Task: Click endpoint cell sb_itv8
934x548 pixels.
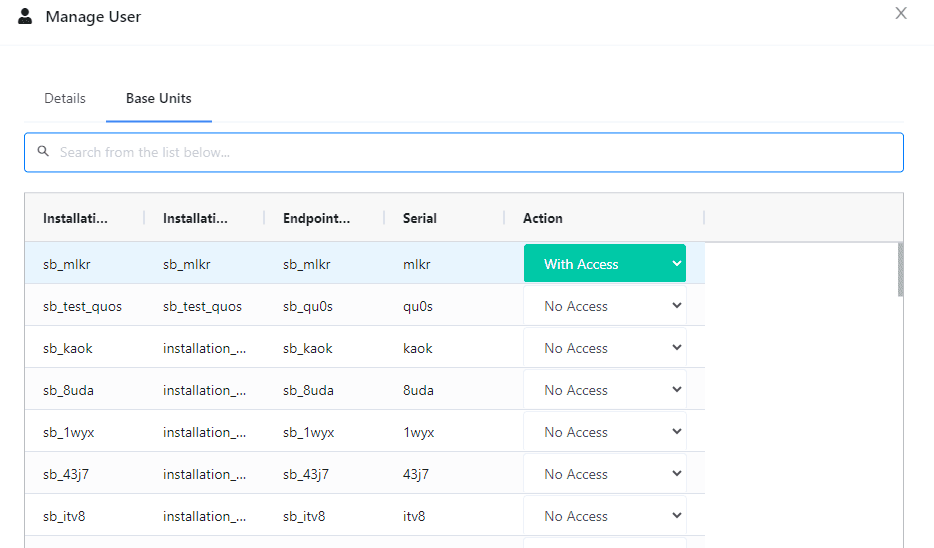Action: point(304,516)
